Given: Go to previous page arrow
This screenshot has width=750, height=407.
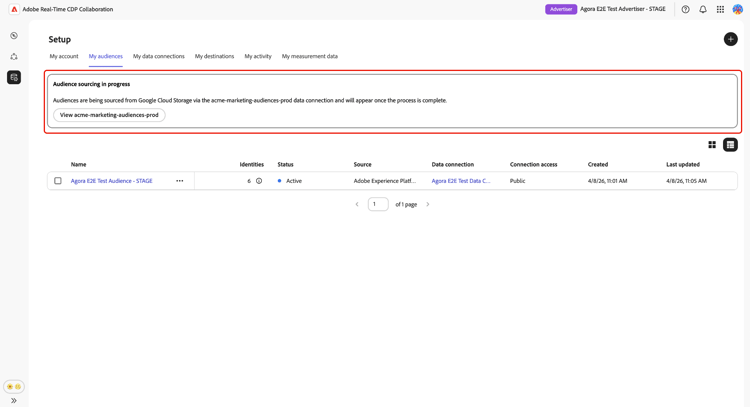Looking at the screenshot, I should coord(357,204).
